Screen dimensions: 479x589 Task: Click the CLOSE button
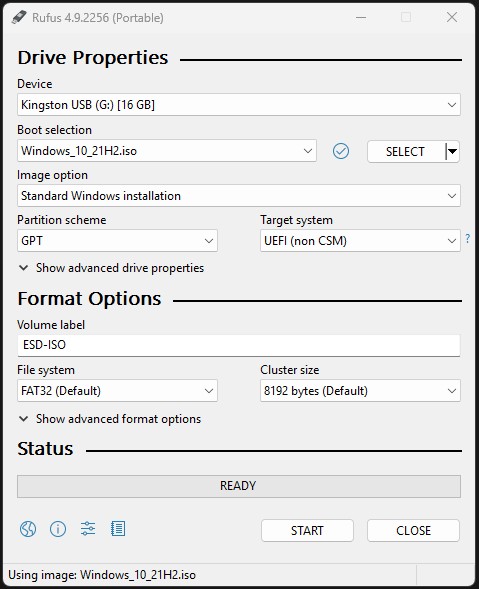[413, 530]
